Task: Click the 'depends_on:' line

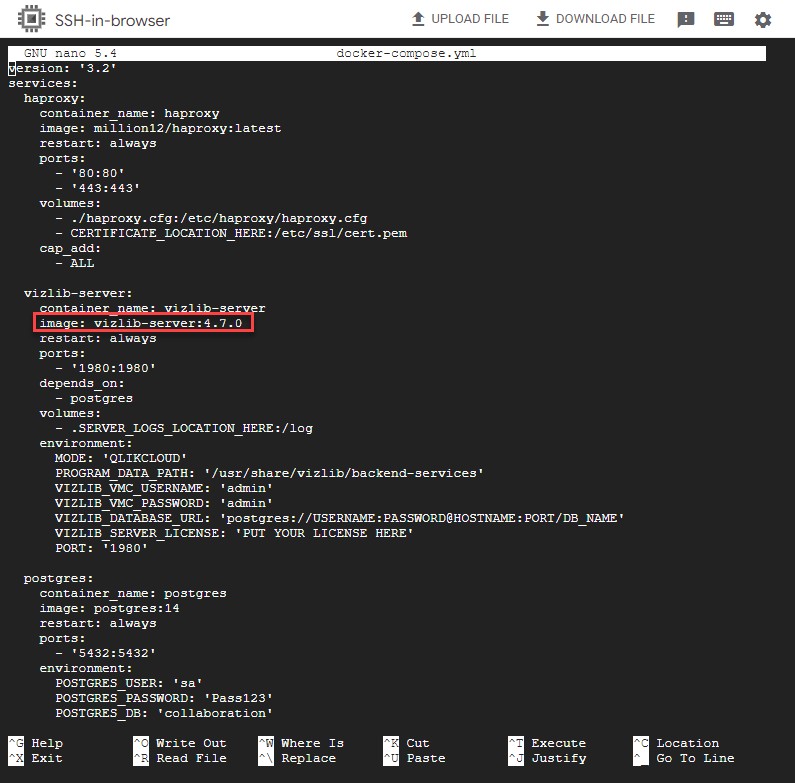Action: [82, 383]
